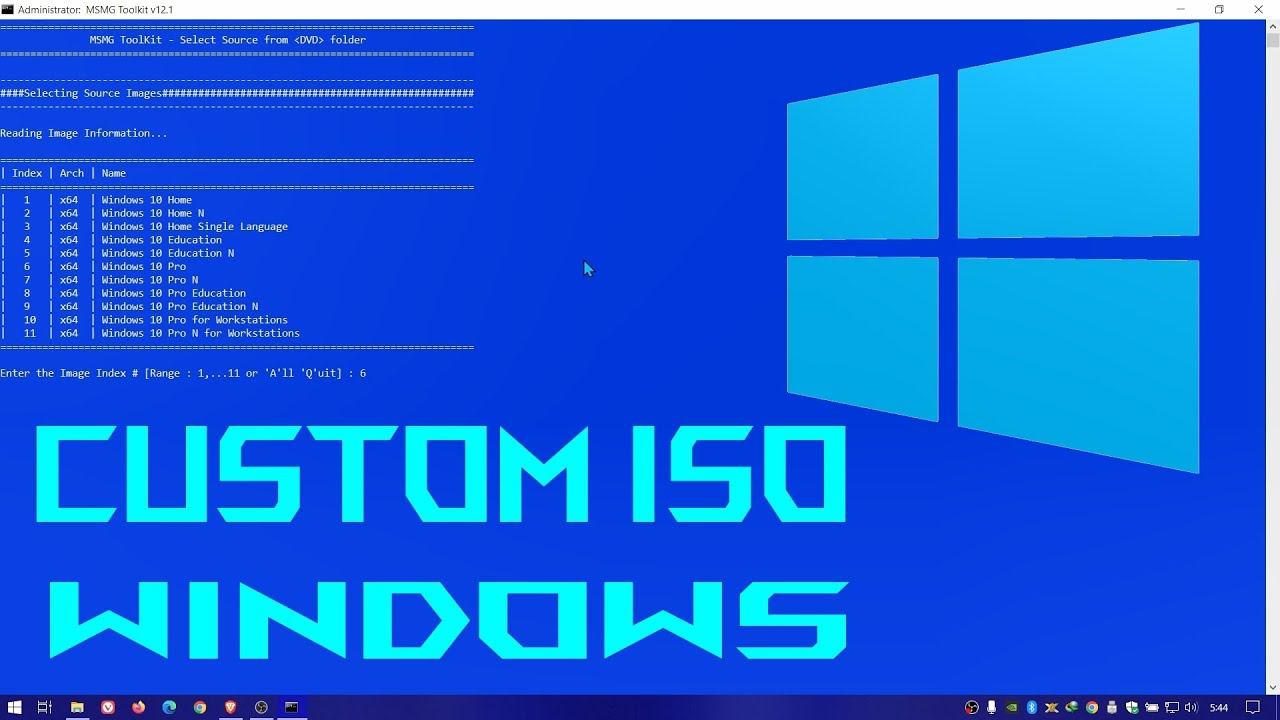Check battery status tray icon
This screenshot has height=720, width=1280.
click(x=1152, y=707)
